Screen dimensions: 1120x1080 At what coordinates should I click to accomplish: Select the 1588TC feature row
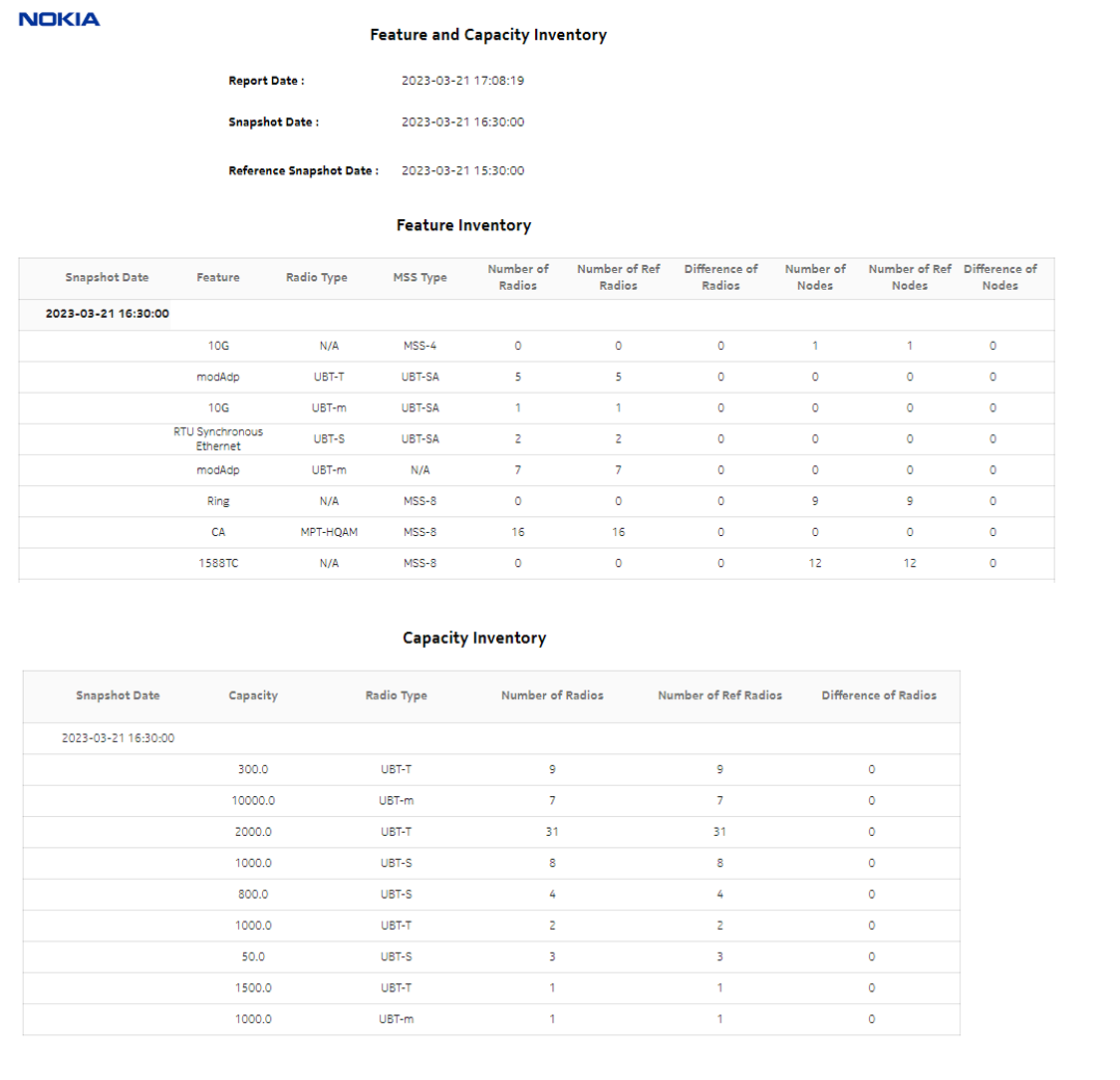[217, 563]
